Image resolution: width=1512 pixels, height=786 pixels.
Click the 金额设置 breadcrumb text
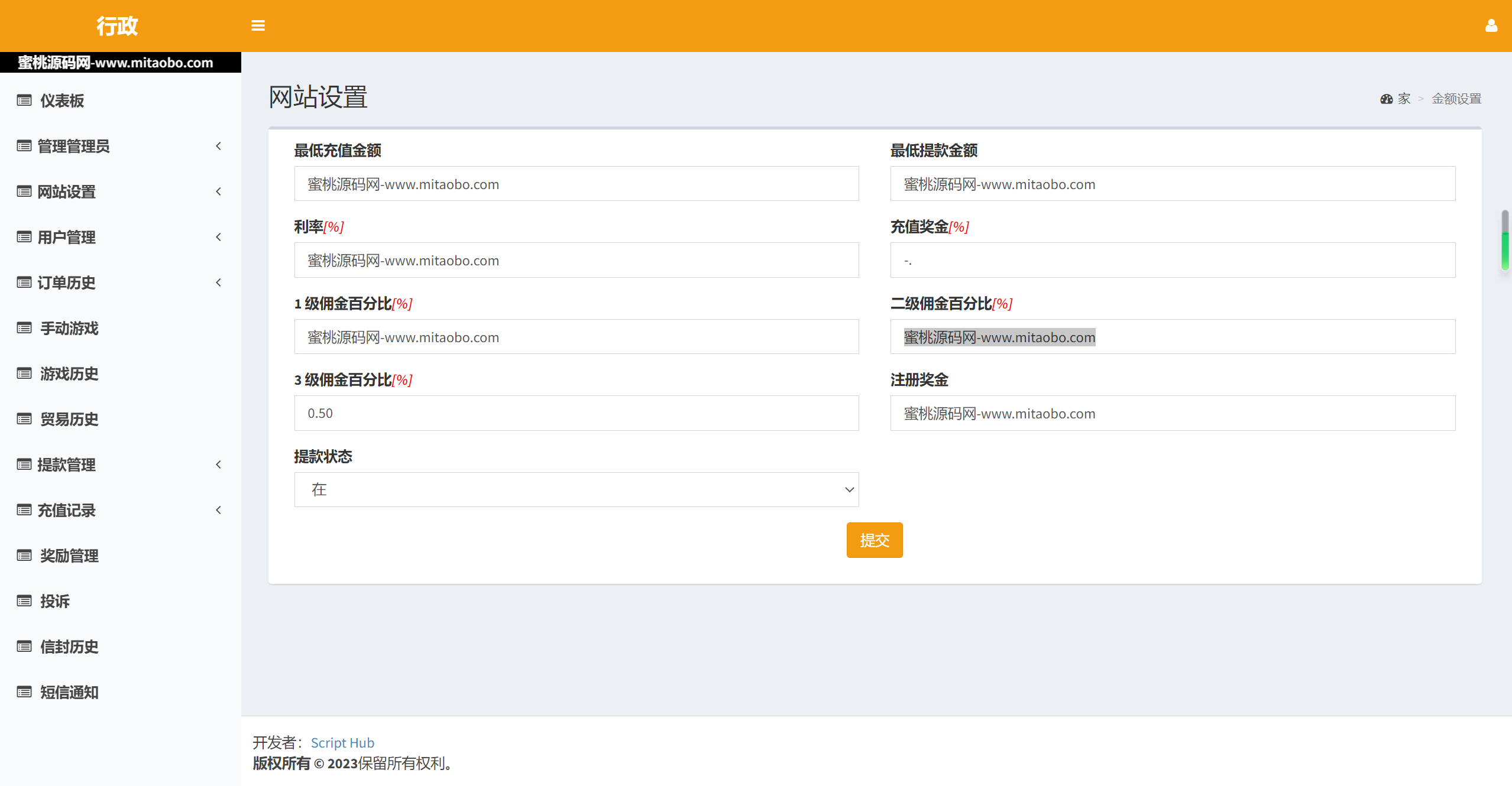1456,99
